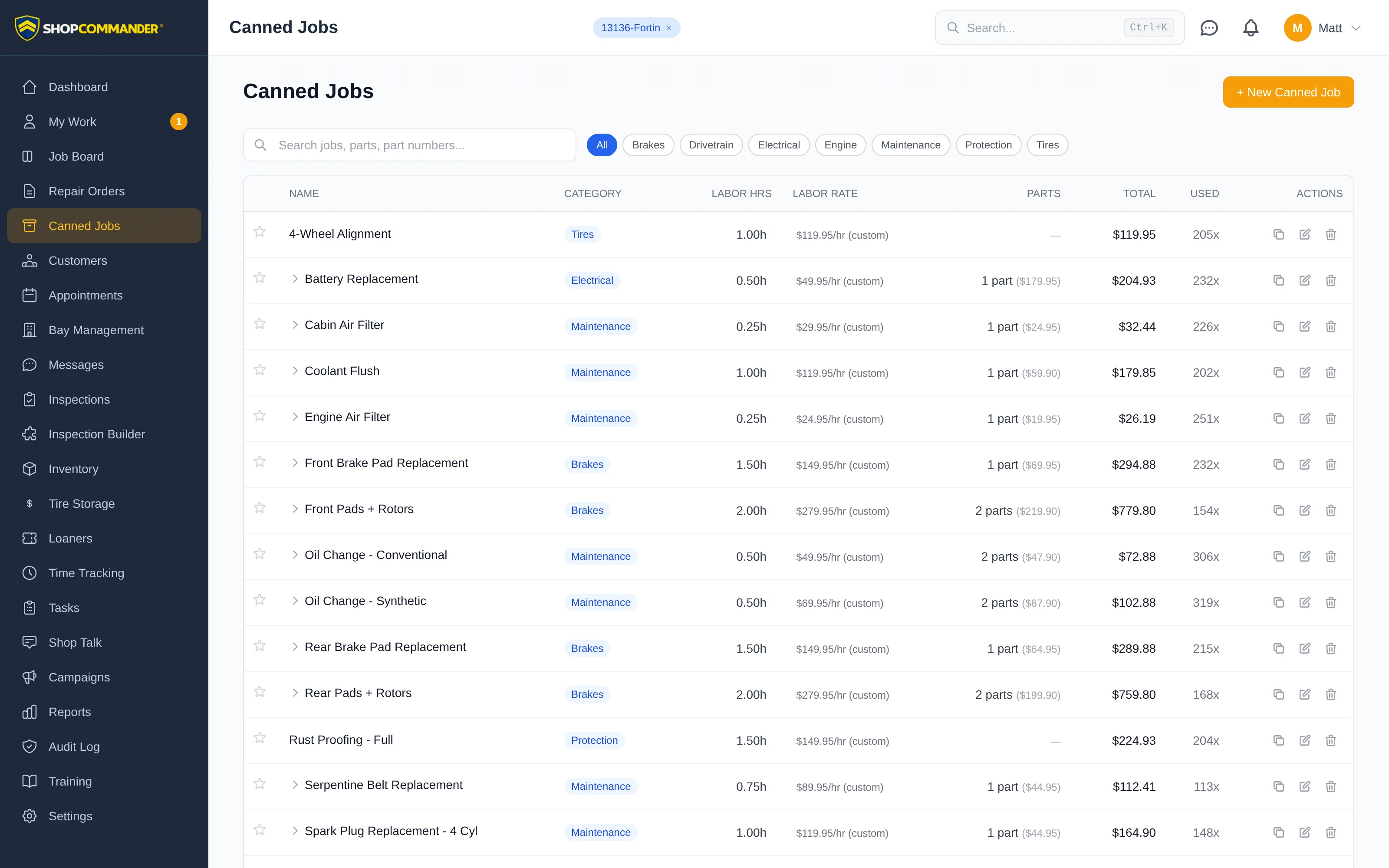
Task: Expand the Cabin Air Filter row
Action: 294,324
